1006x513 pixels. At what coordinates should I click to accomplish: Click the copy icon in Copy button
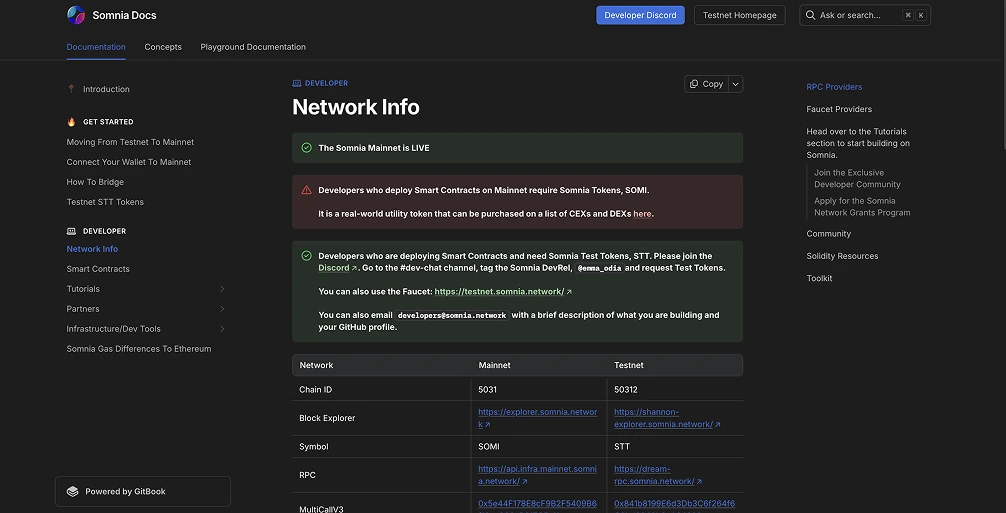[x=694, y=84]
